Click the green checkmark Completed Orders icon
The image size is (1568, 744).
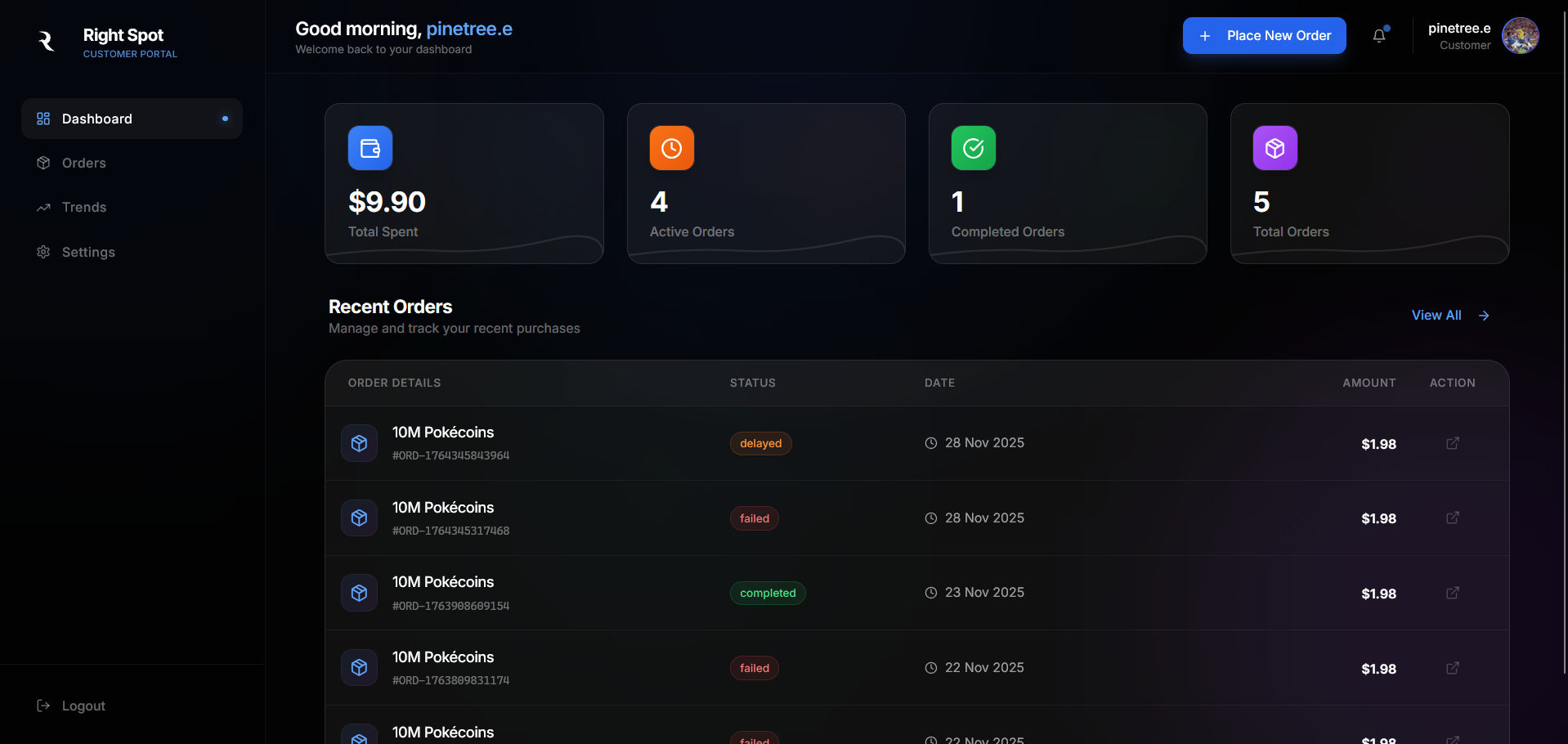pos(974,148)
